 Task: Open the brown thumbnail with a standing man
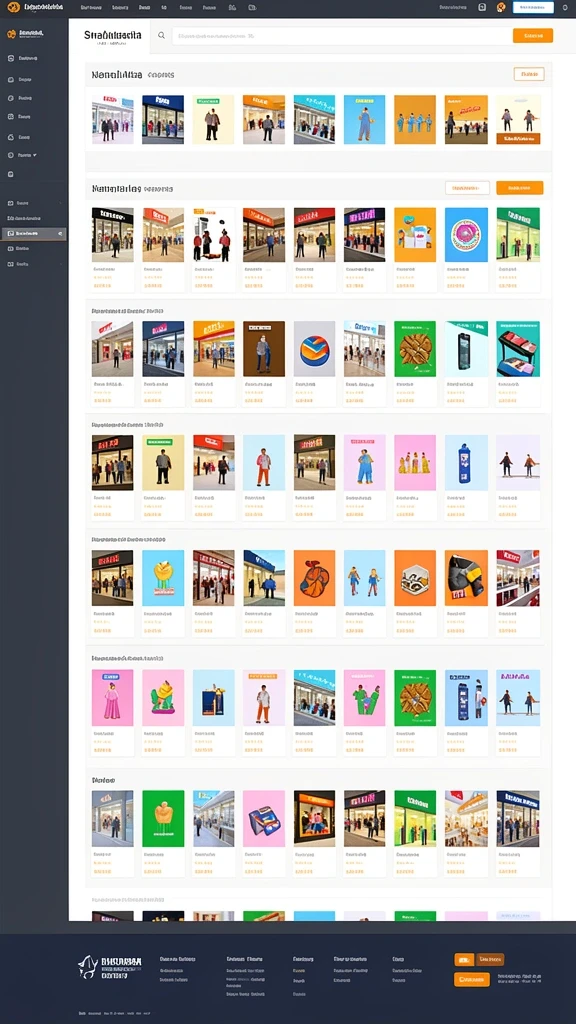[x=264, y=349]
